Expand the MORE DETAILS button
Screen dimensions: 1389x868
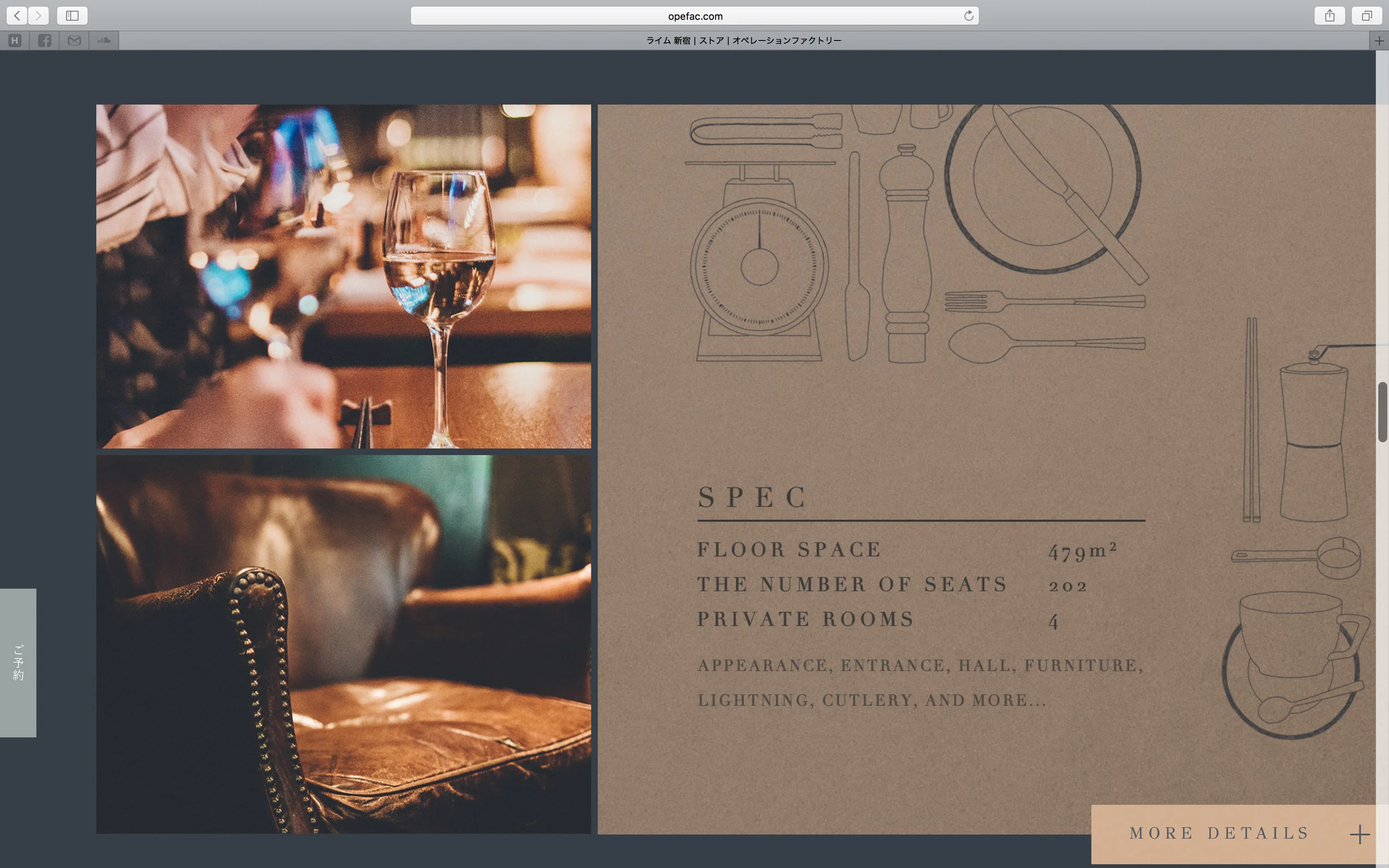[1218, 833]
